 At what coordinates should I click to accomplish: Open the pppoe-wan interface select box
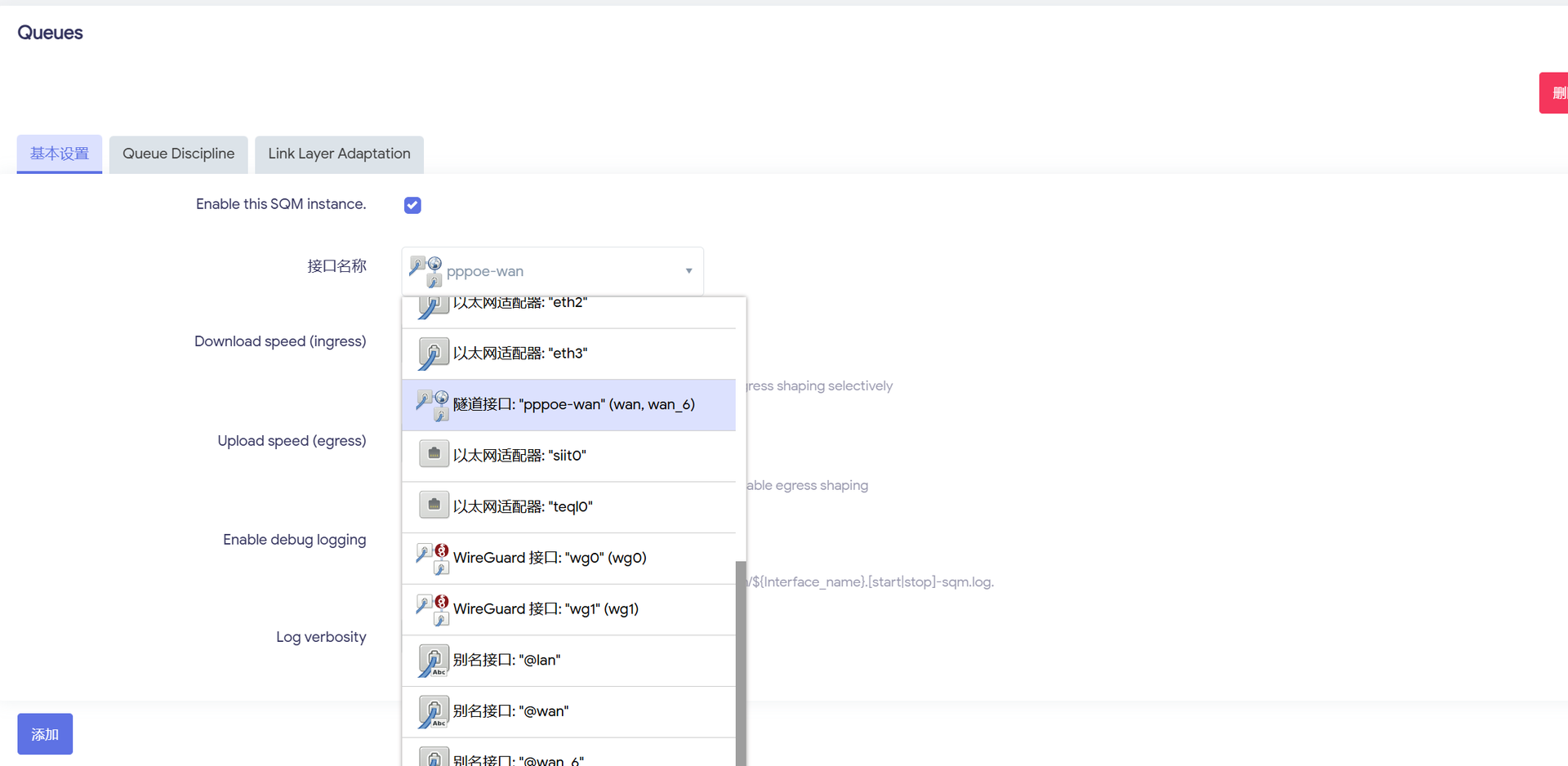pyautogui.click(x=552, y=271)
